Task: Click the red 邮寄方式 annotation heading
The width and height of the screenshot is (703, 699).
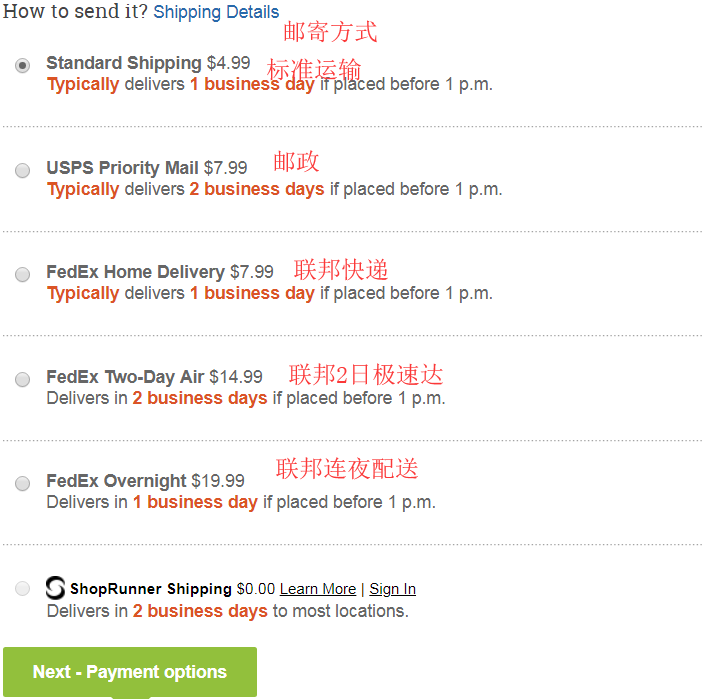Action: (330, 32)
